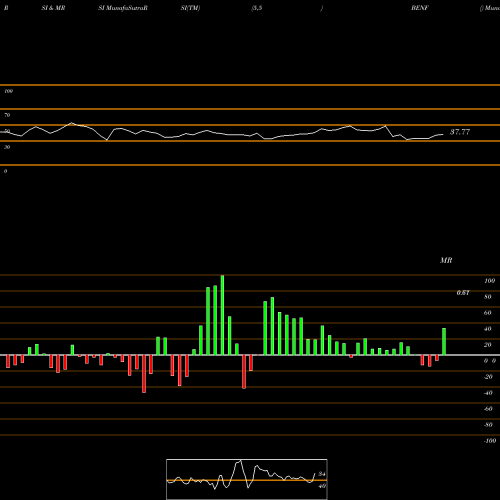Click the MR panel title label

tap(446, 260)
